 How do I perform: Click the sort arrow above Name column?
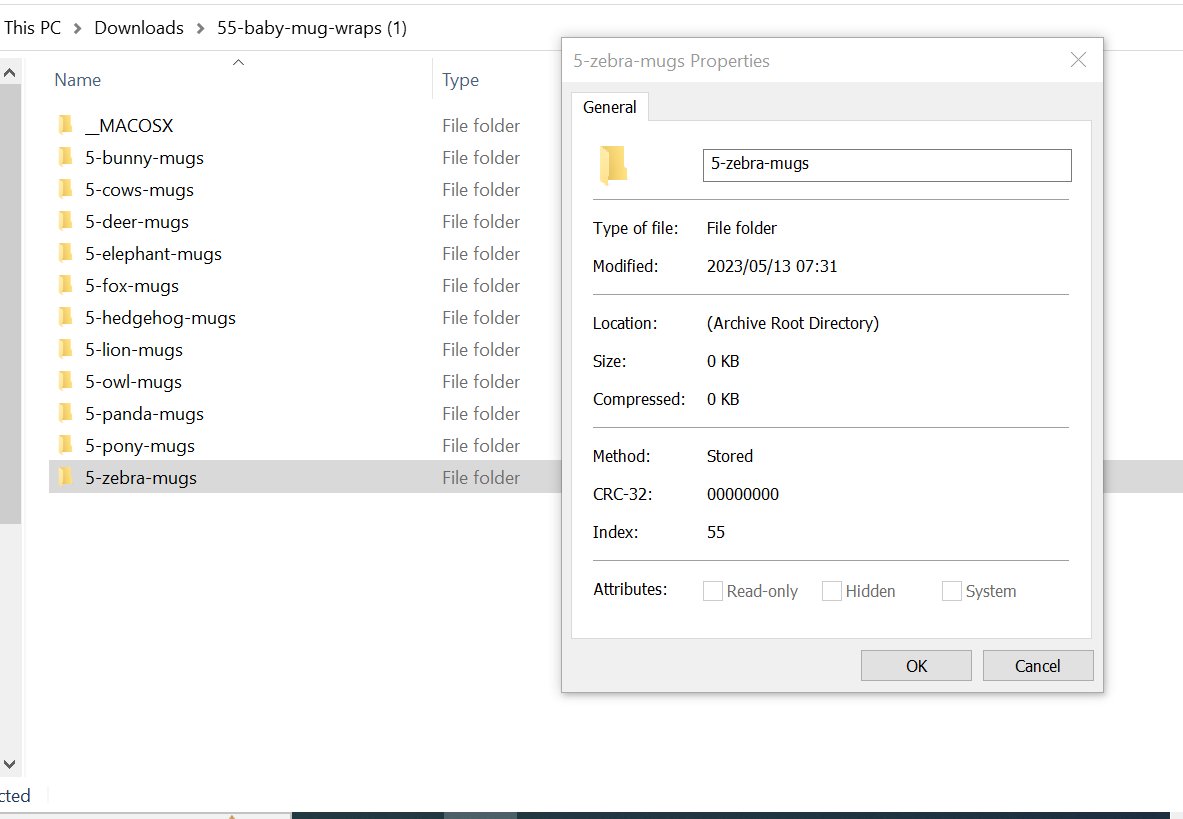click(238, 63)
